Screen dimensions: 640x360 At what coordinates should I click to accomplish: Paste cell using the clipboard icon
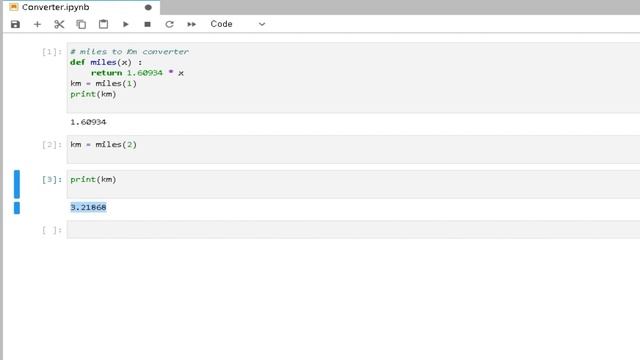point(103,24)
